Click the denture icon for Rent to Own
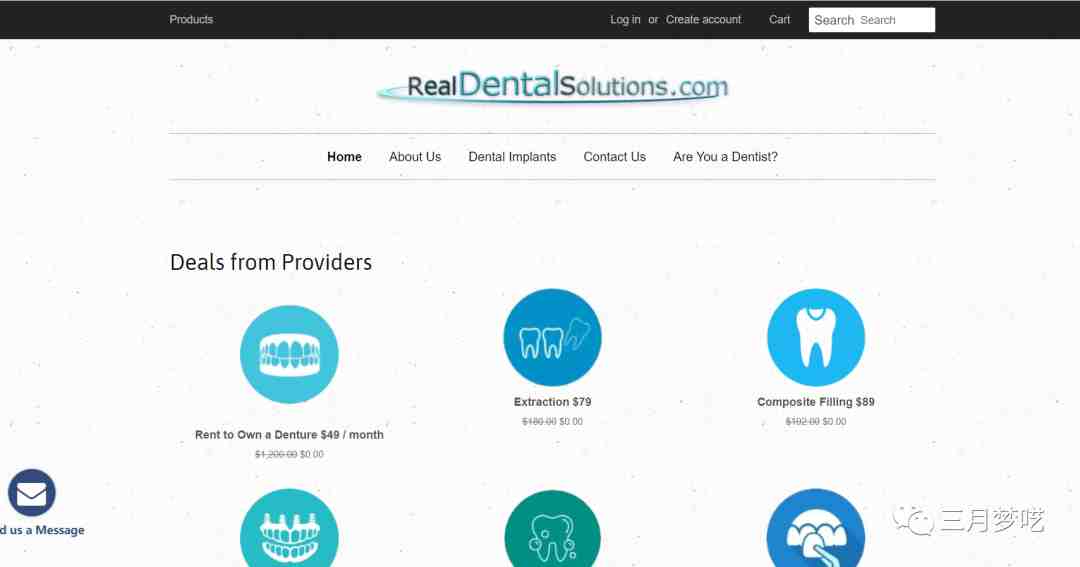1080x567 pixels. coord(289,354)
